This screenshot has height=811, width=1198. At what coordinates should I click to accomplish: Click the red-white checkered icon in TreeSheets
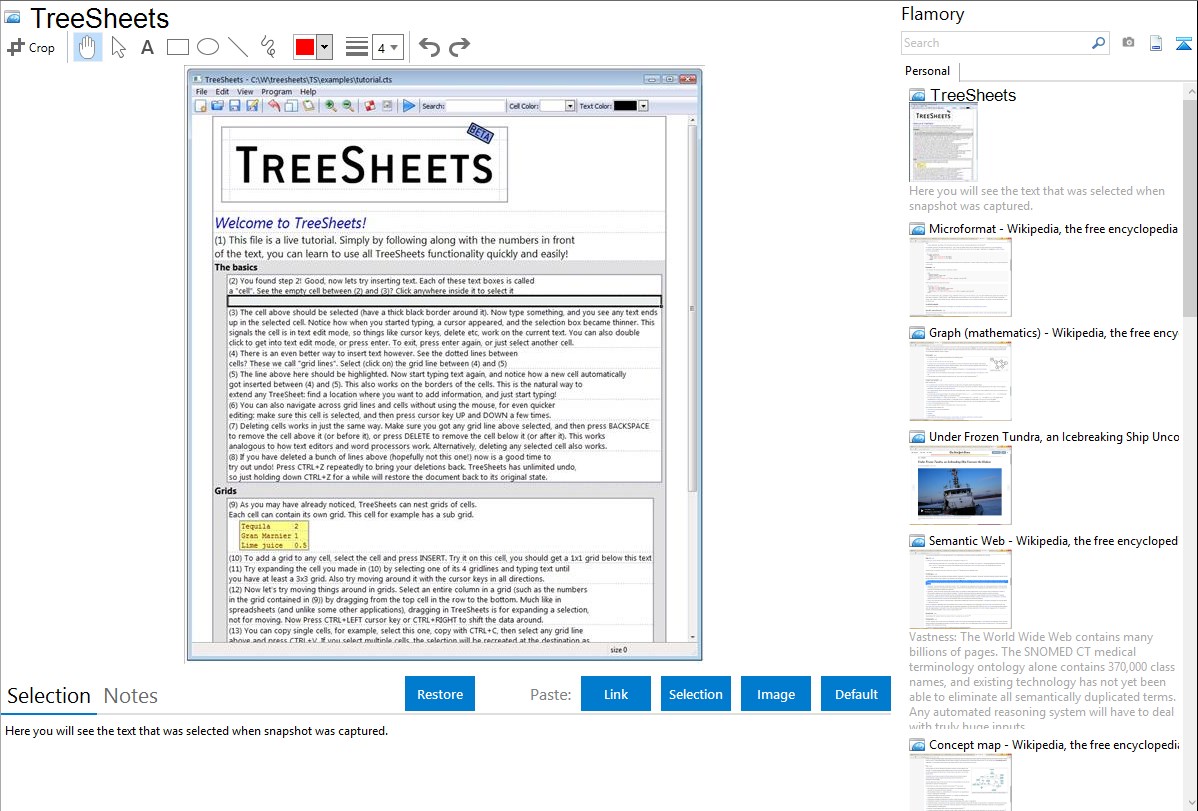click(370, 106)
